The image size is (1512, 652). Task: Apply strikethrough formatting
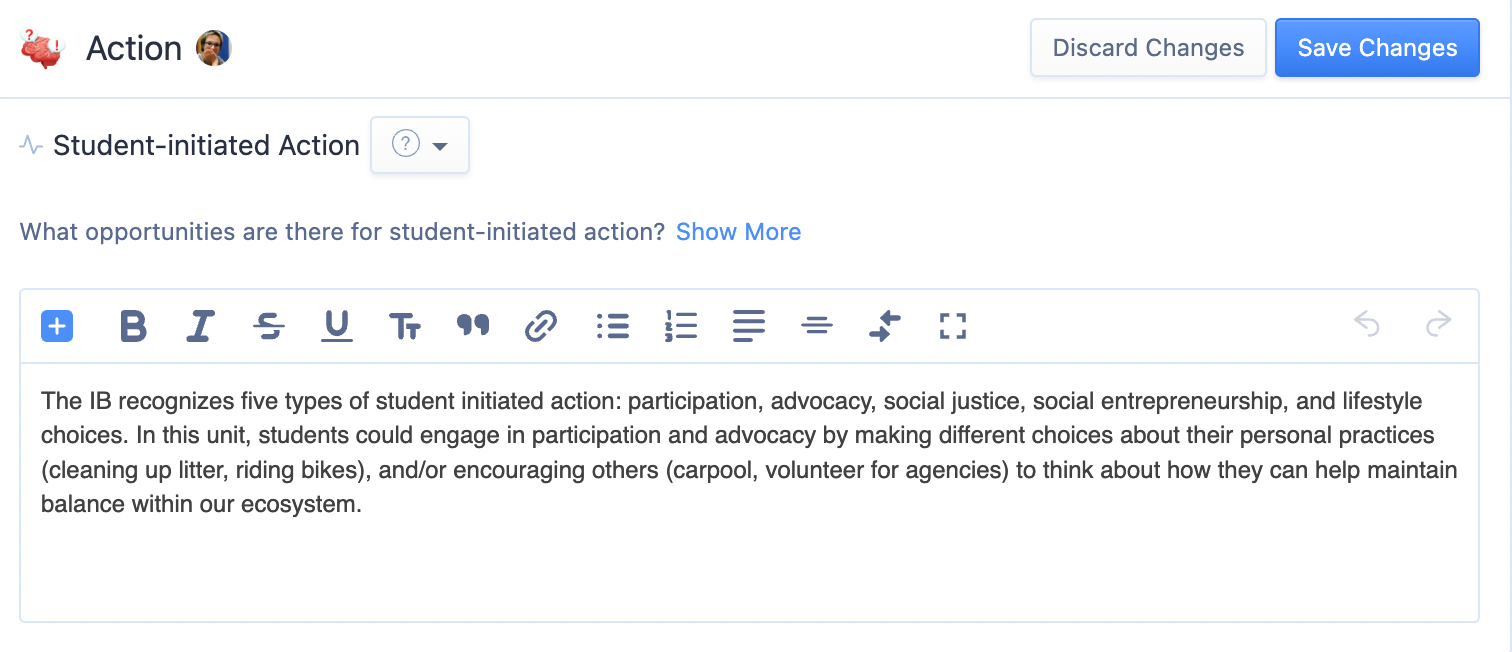pyautogui.click(x=269, y=326)
